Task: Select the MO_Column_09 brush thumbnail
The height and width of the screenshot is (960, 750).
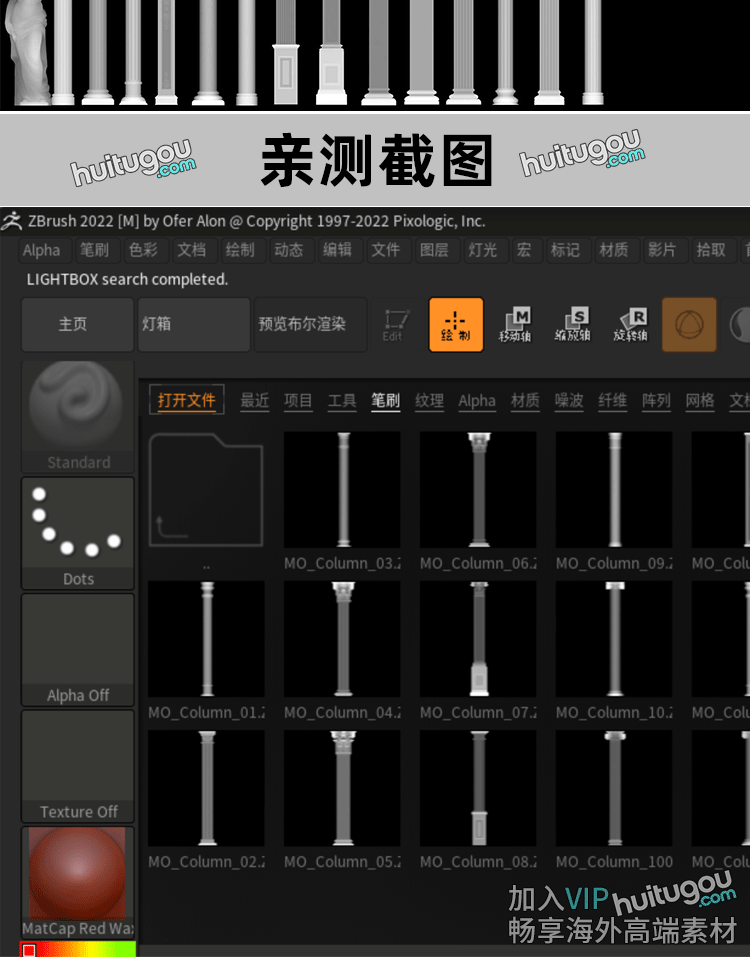Action: (614, 490)
